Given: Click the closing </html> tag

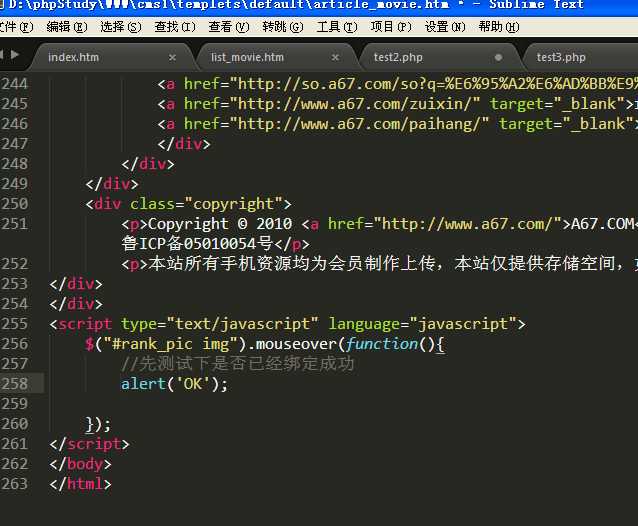Looking at the screenshot, I should [x=81, y=484].
